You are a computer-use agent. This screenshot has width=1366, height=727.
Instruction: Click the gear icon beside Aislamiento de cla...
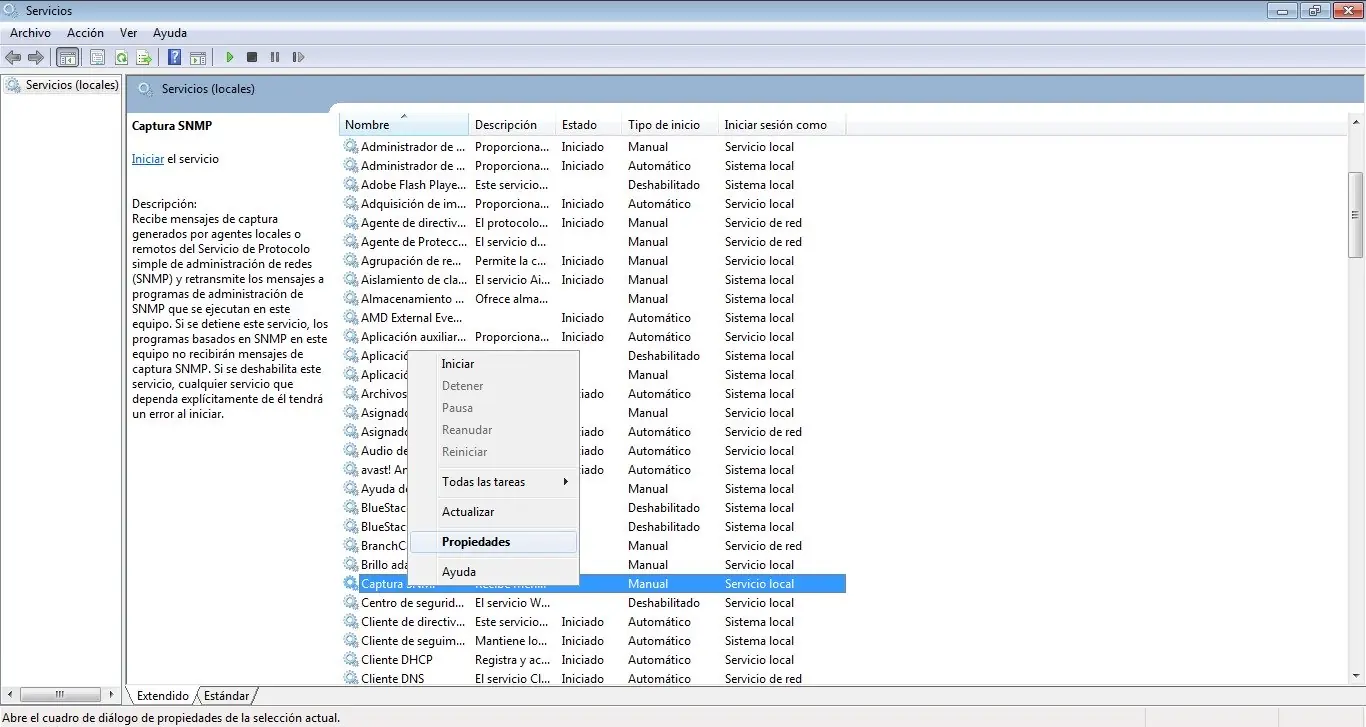tap(351, 280)
